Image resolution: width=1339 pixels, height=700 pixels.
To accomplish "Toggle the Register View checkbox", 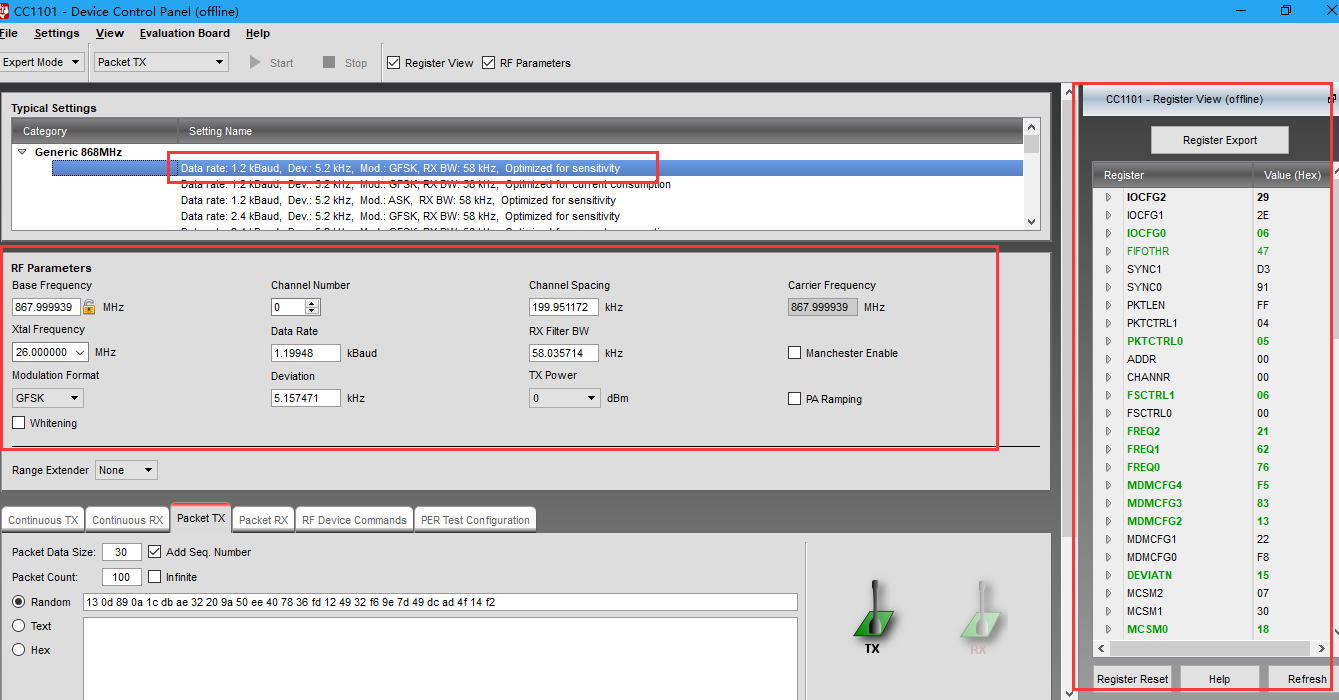I will coord(394,63).
